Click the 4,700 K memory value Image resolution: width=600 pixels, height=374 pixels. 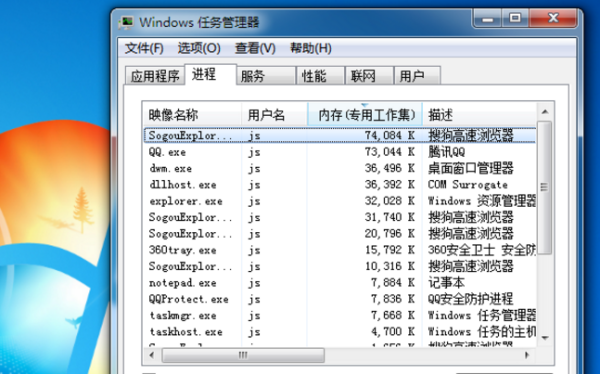pos(393,332)
